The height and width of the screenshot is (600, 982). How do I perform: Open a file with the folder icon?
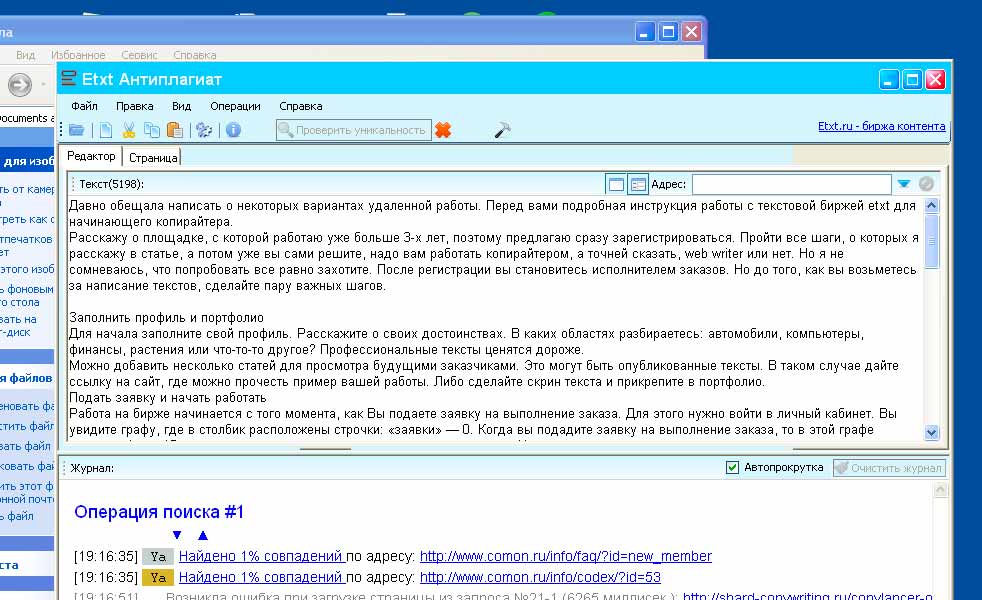tap(77, 130)
